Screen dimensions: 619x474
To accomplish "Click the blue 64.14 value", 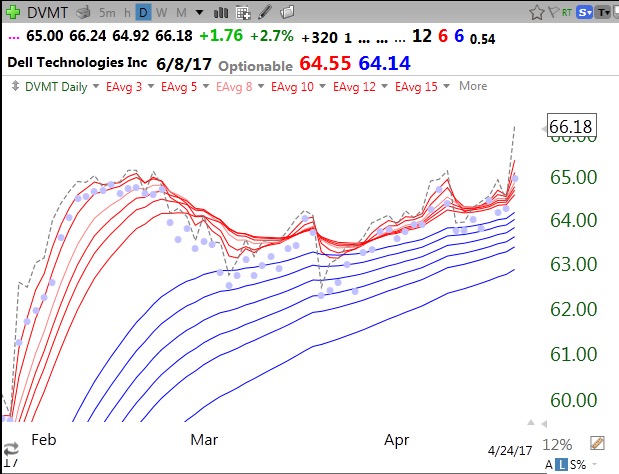I will (385, 63).
